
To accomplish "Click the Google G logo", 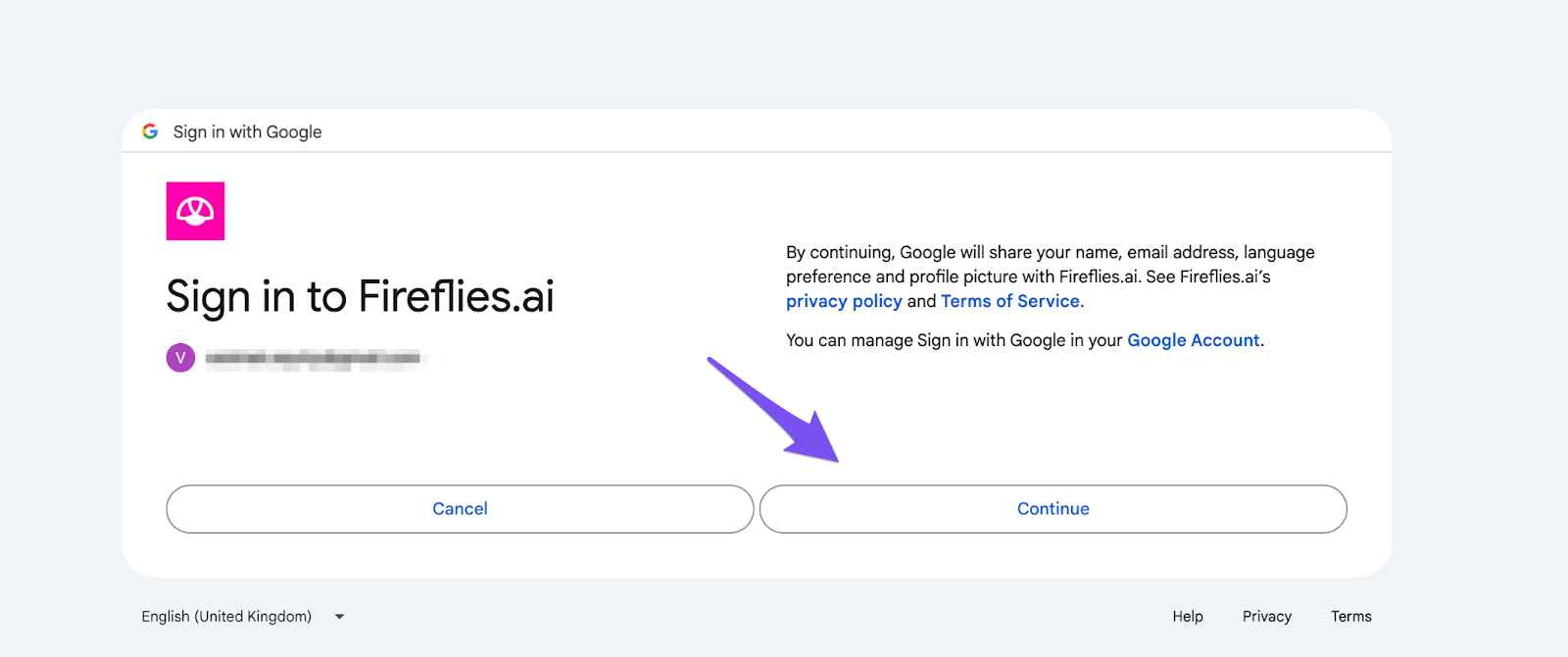I will [x=150, y=131].
